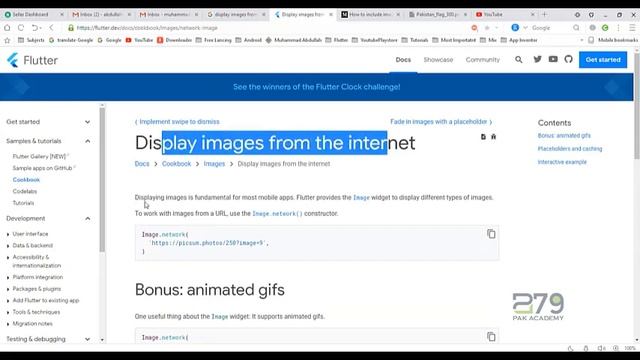This screenshot has width=640, height=360.
Task: Switch to the How to include tab
Action: pos(371,14)
